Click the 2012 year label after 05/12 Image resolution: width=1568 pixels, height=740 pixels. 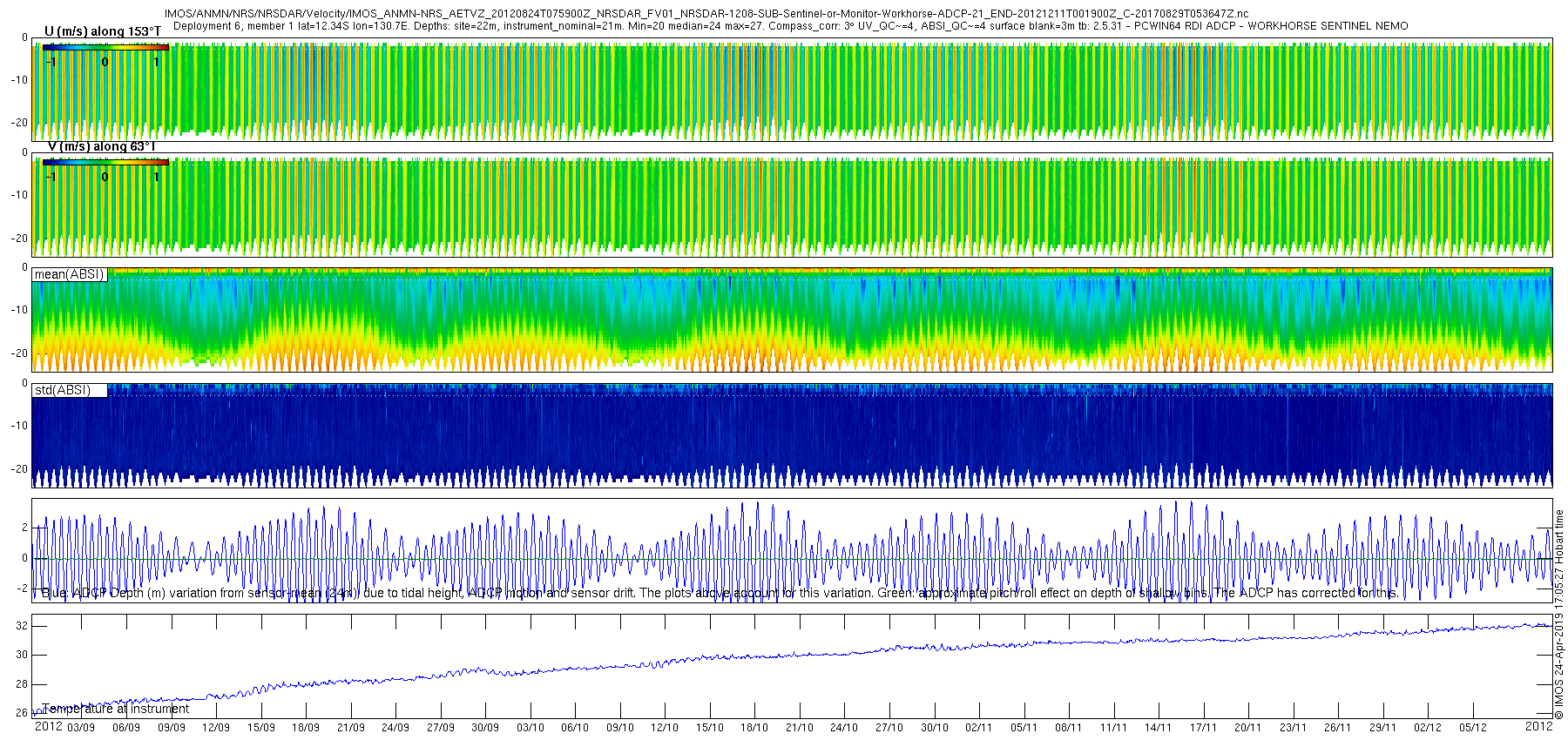1539,726
